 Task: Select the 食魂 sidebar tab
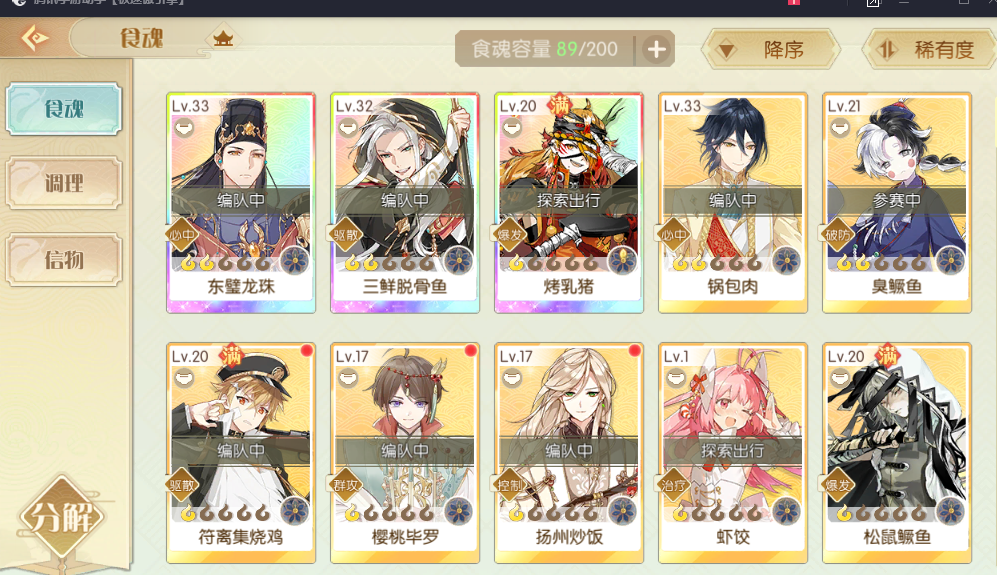click(x=64, y=109)
